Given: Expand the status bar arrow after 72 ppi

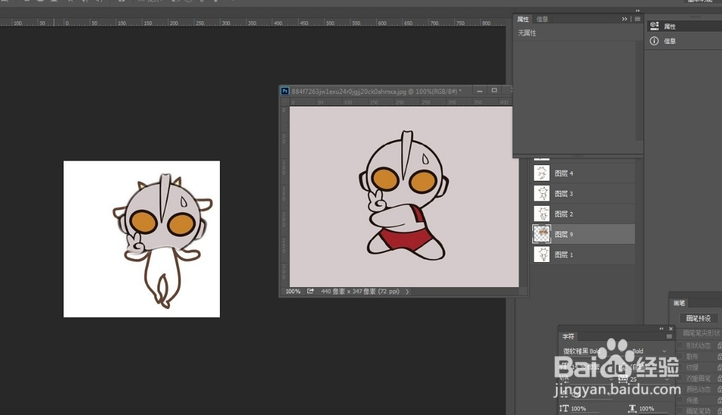Looking at the screenshot, I should (407, 292).
